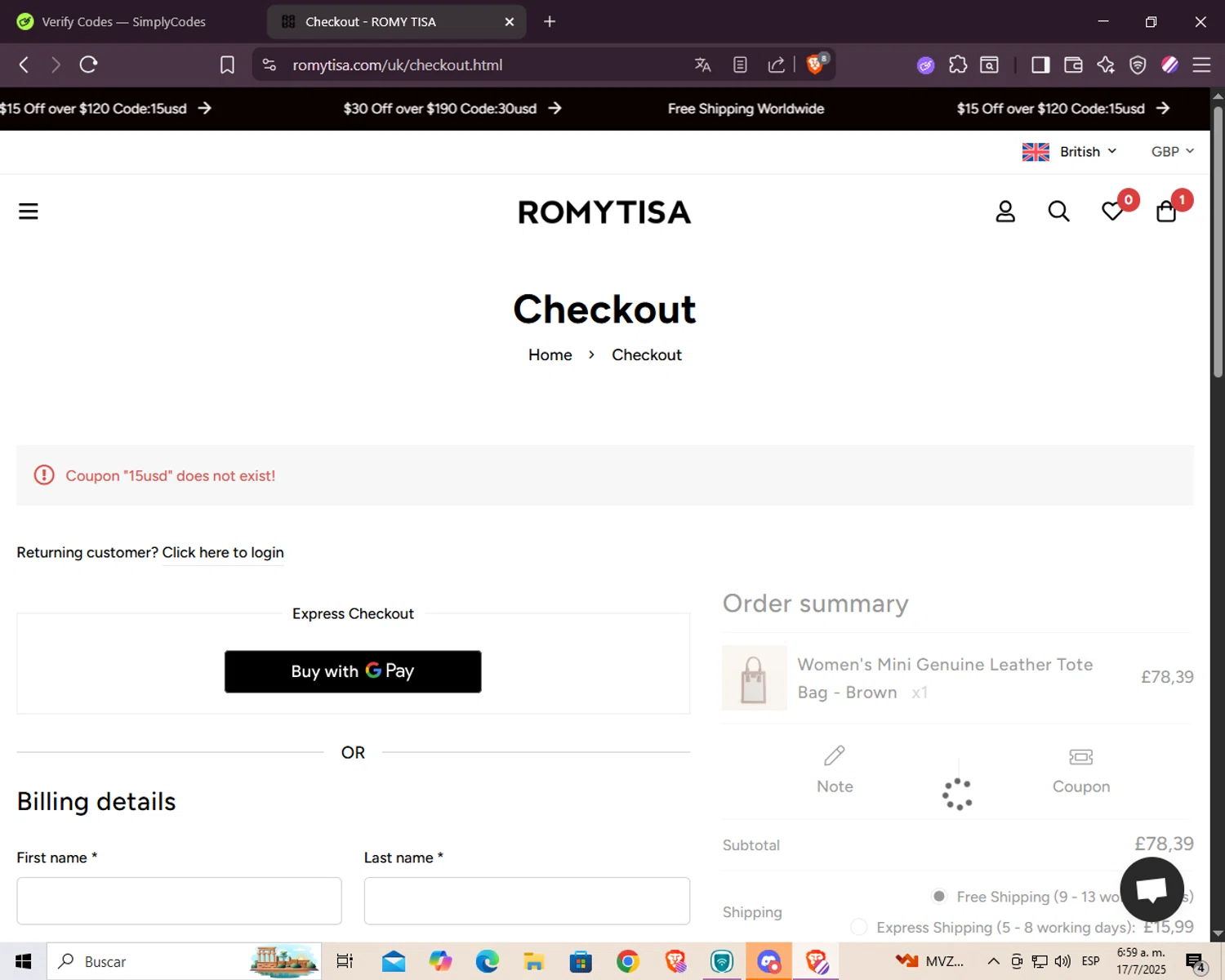
Task: Click into the First name field
Action: pyautogui.click(x=179, y=901)
